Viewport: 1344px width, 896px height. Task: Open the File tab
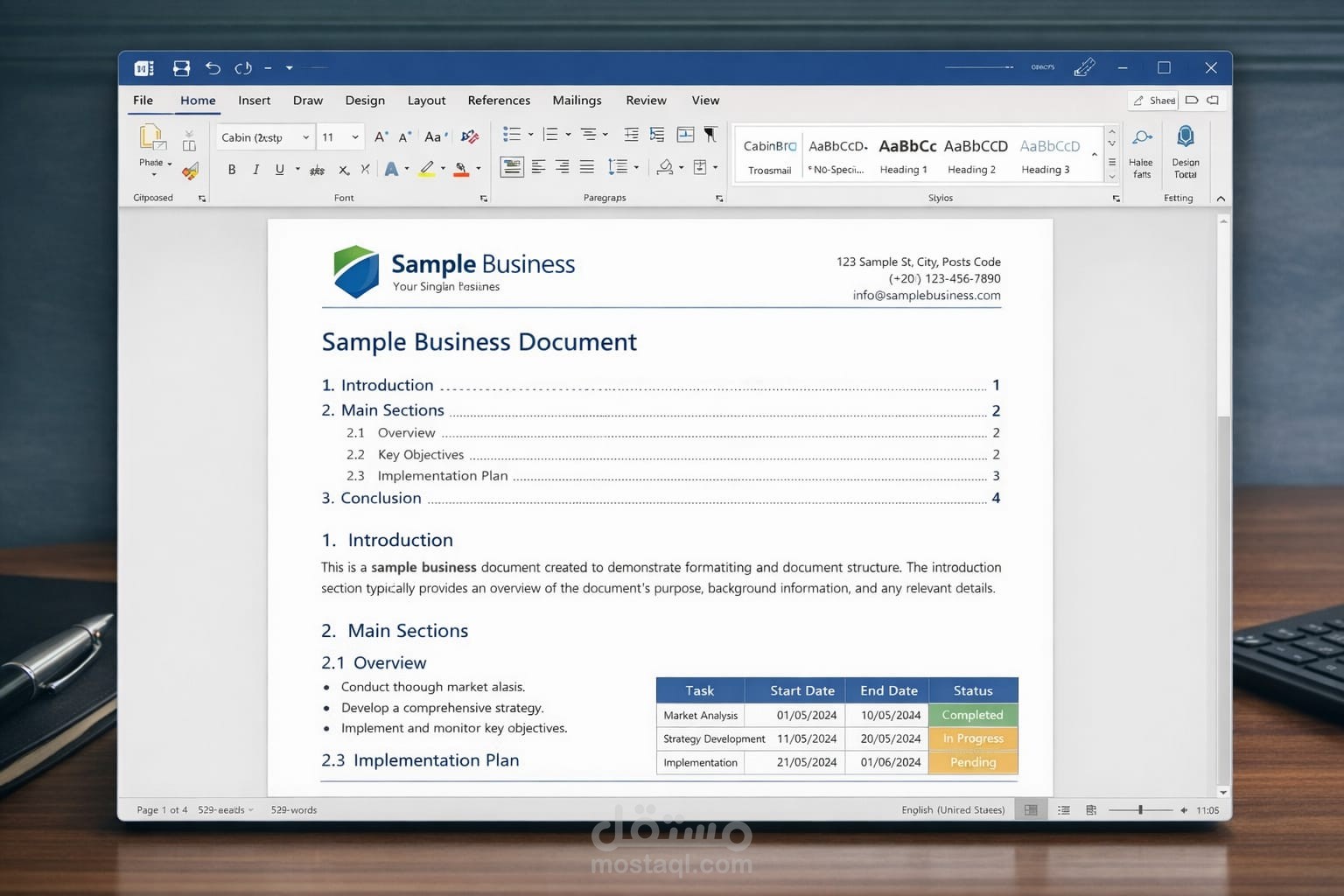143,101
